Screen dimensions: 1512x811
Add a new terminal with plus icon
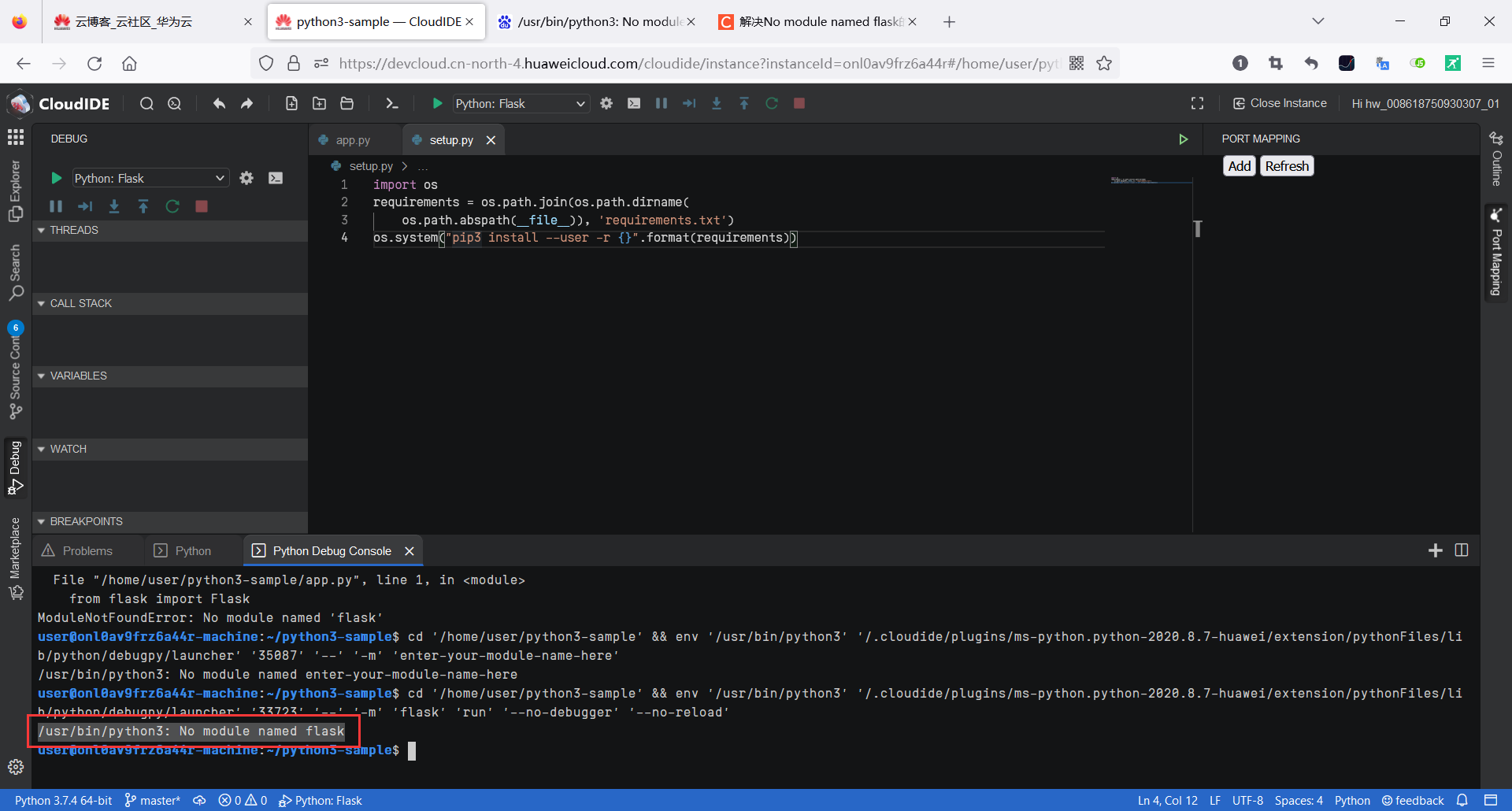click(x=1436, y=550)
